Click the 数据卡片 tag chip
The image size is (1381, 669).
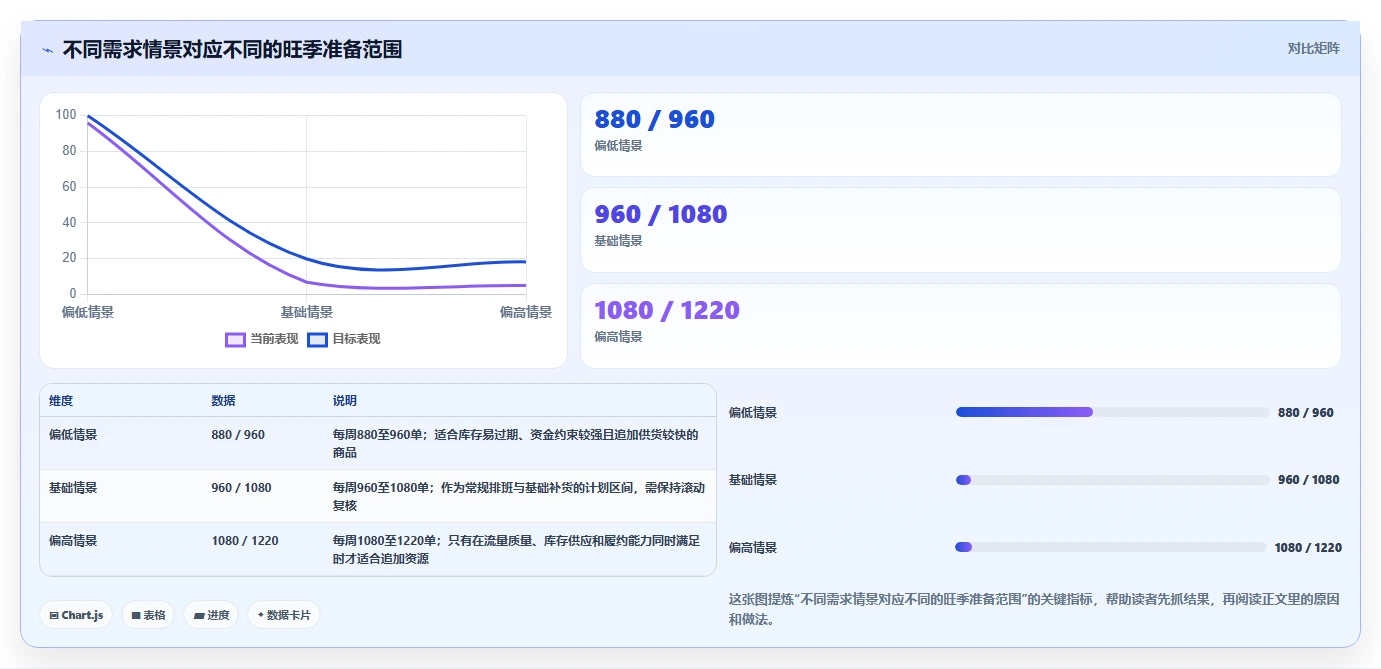point(284,615)
